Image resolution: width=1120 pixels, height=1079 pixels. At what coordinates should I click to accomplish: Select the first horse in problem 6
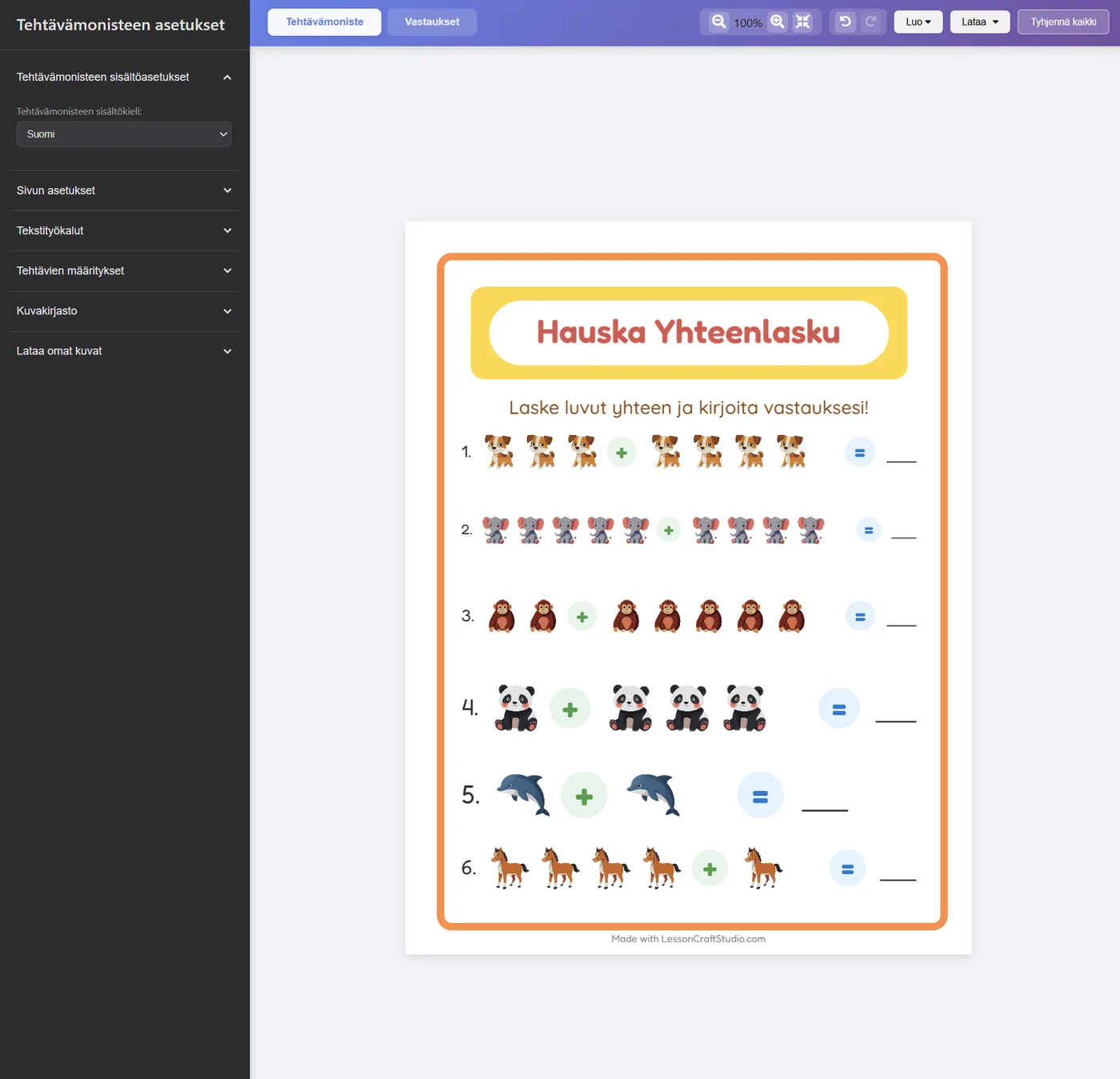click(510, 868)
